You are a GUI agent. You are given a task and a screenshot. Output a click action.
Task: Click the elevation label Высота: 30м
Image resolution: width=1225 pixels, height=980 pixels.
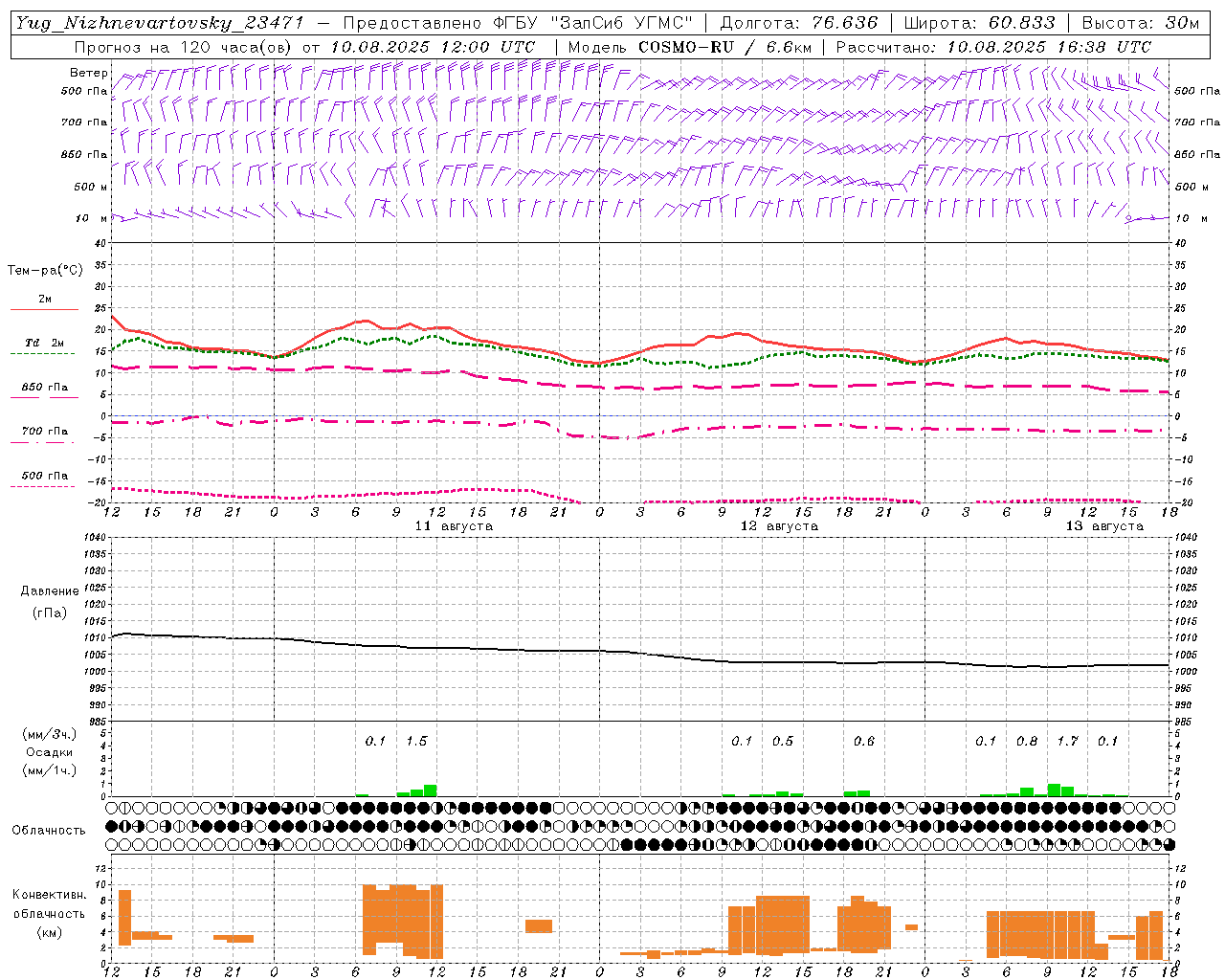[1140, 23]
